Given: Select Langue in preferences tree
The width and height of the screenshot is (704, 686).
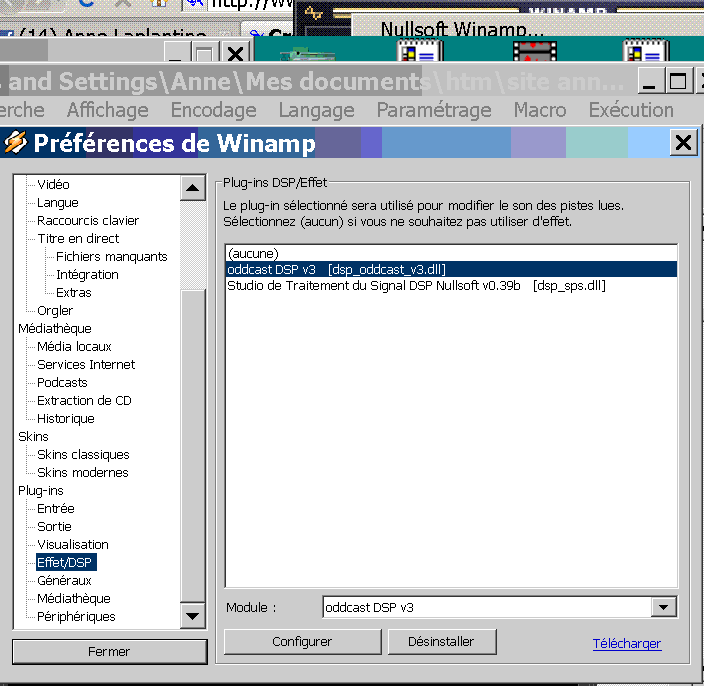Looking at the screenshot, I should [57, 202].
